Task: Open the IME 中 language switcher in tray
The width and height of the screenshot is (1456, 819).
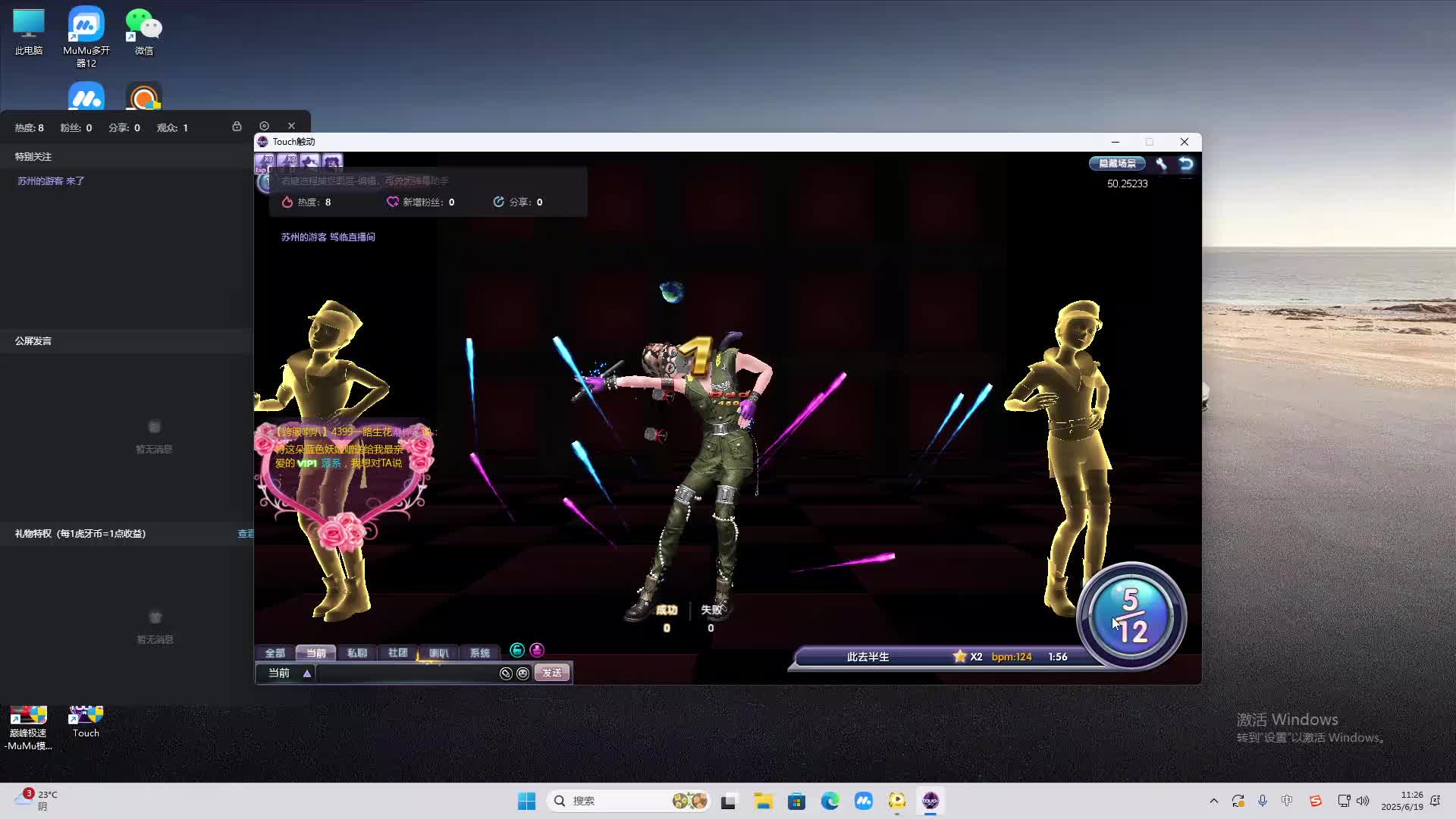Action: click(x=1287, y=801)
